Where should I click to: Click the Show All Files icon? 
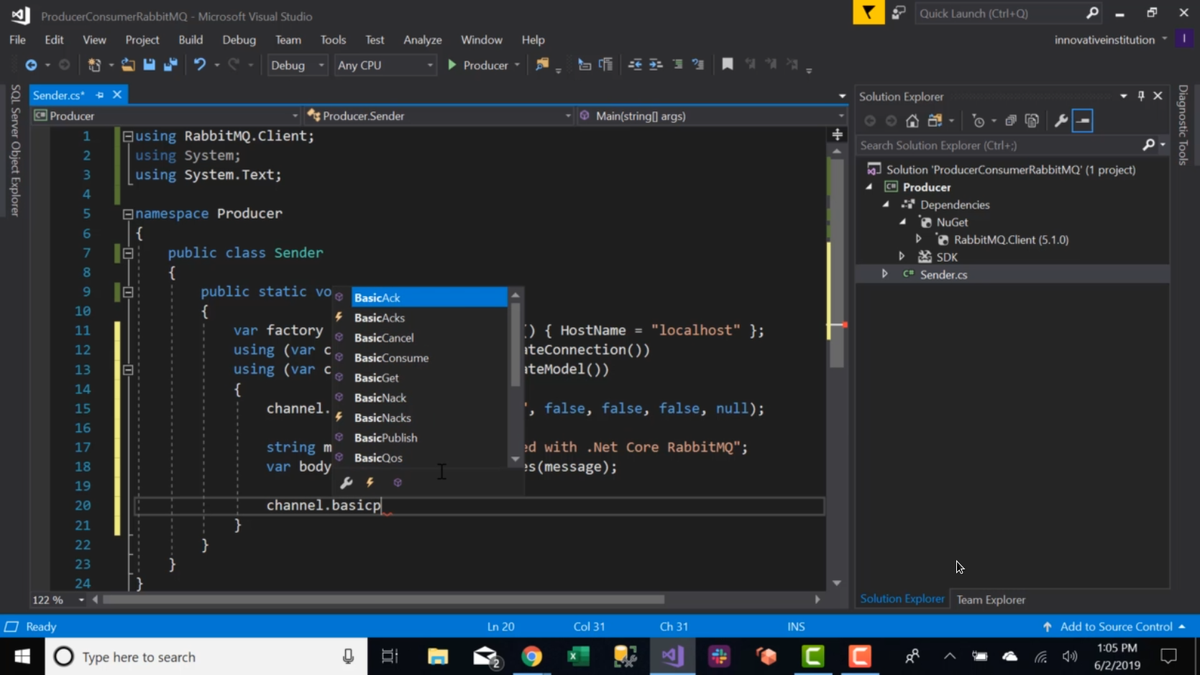click(1032, 121)
